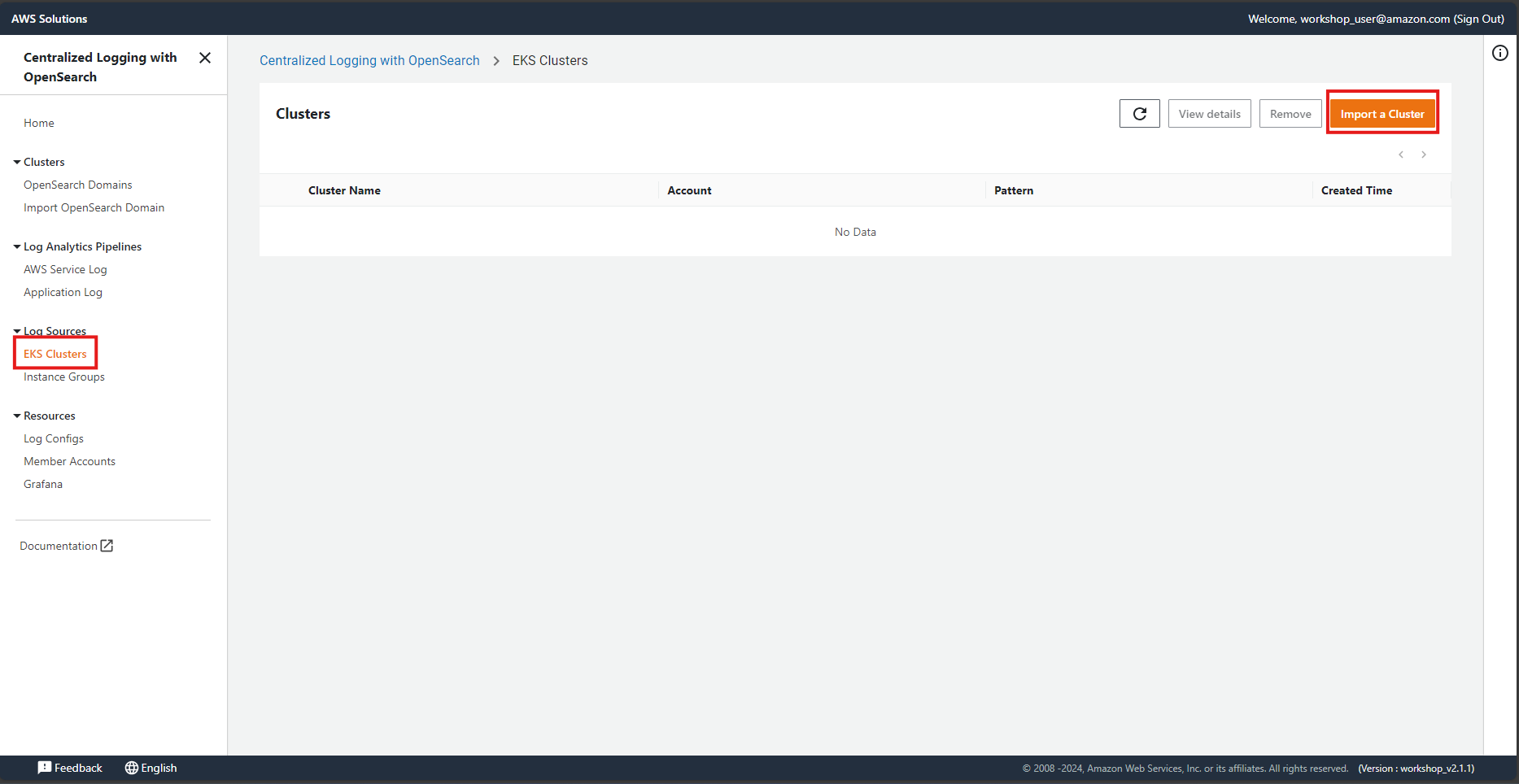Collapse the Log Analytics Pipelines section

tap(17, 247)
